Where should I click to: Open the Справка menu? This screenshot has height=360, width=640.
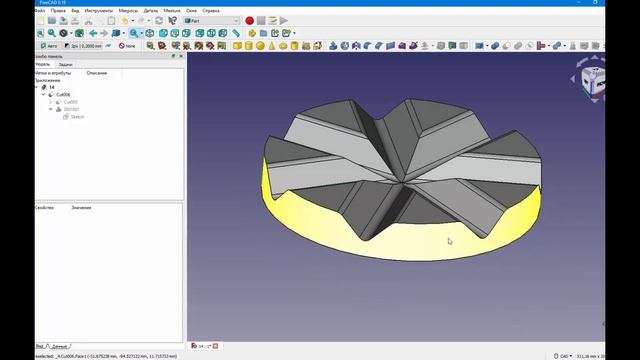(x=211, y=11)
